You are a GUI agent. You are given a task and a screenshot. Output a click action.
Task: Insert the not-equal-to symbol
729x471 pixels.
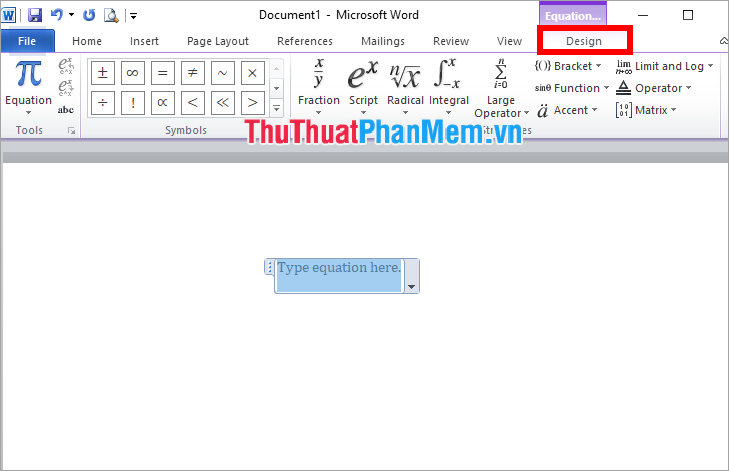click(x=192, y=73)
